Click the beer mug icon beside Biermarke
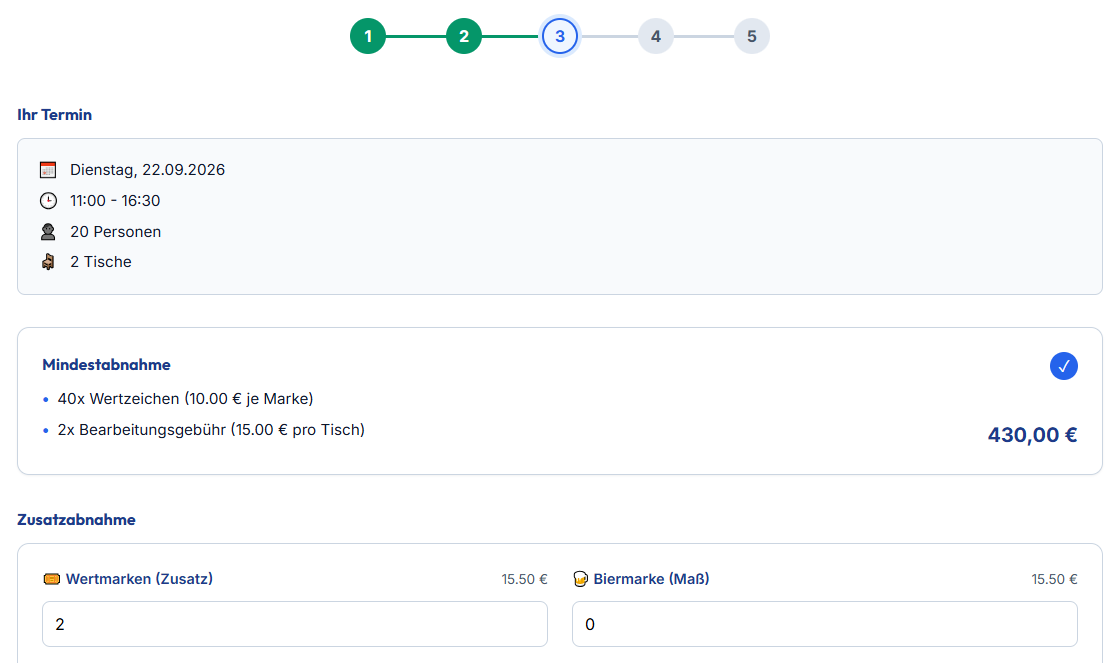The image size is (1120, 663). tap(581, 579)
